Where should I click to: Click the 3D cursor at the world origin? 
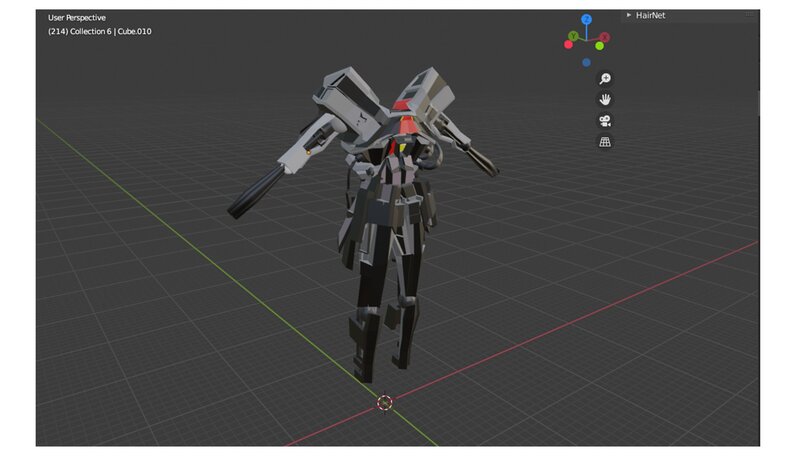[385, 403]
